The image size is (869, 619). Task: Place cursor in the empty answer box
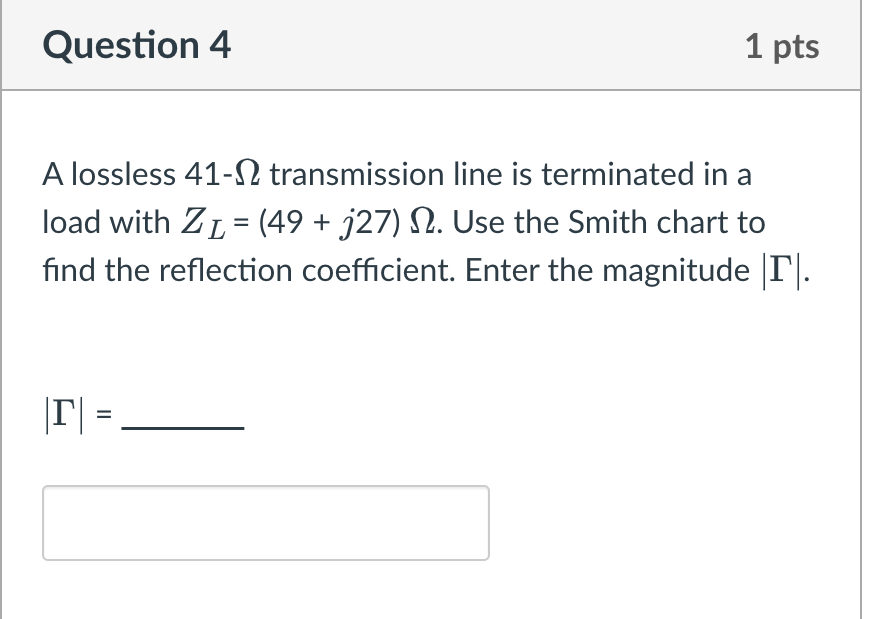(265, 522)
